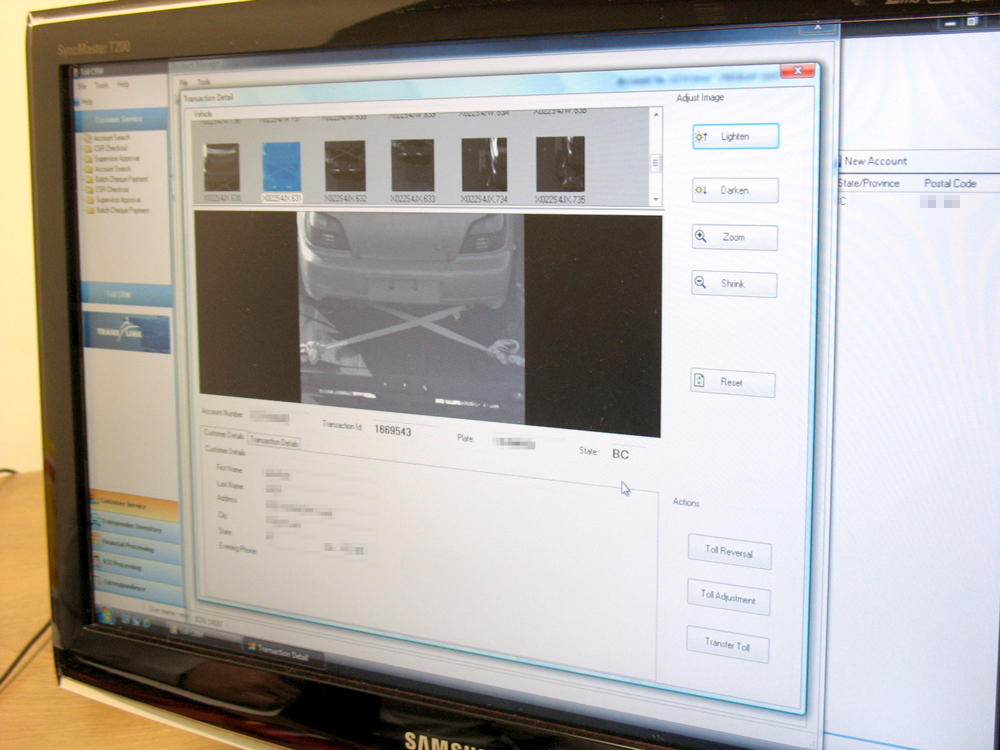Screen dimensions: 1000x750
Task: Open Correspondence in the navigation pane
Action: tap(136, 588)
